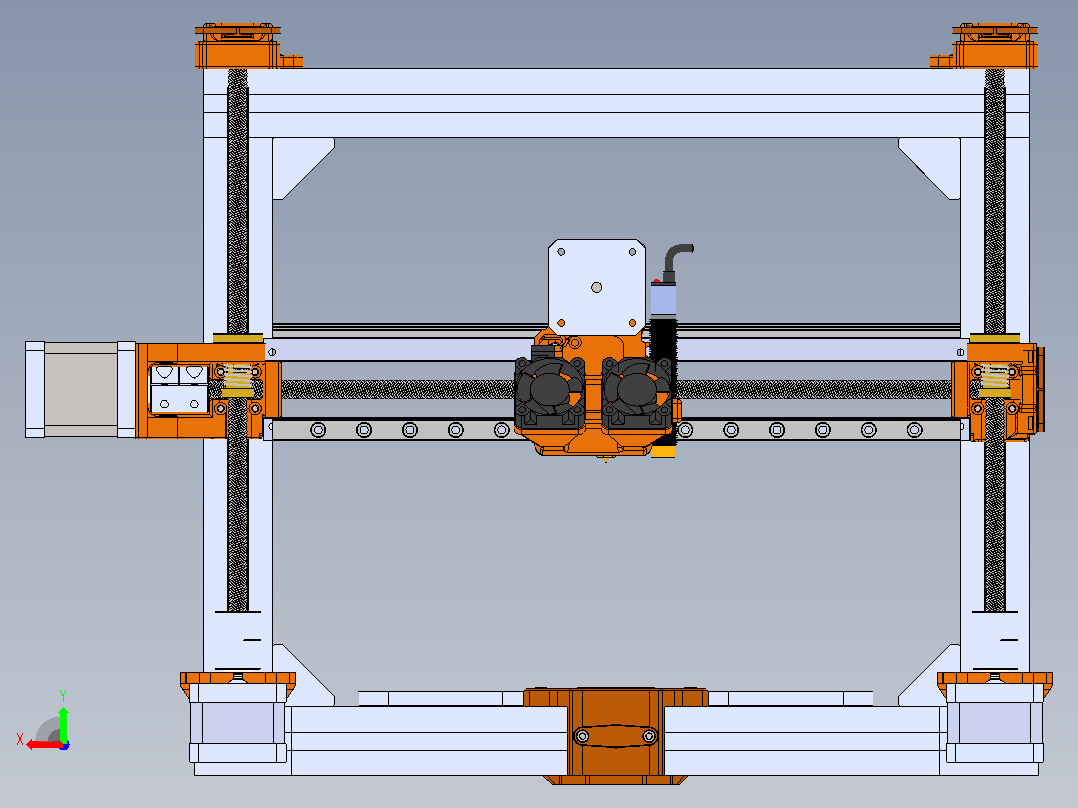
Task: Select the linear rail with bolt holes, left section
Action: pyautogui.click(x=390, y=430)
